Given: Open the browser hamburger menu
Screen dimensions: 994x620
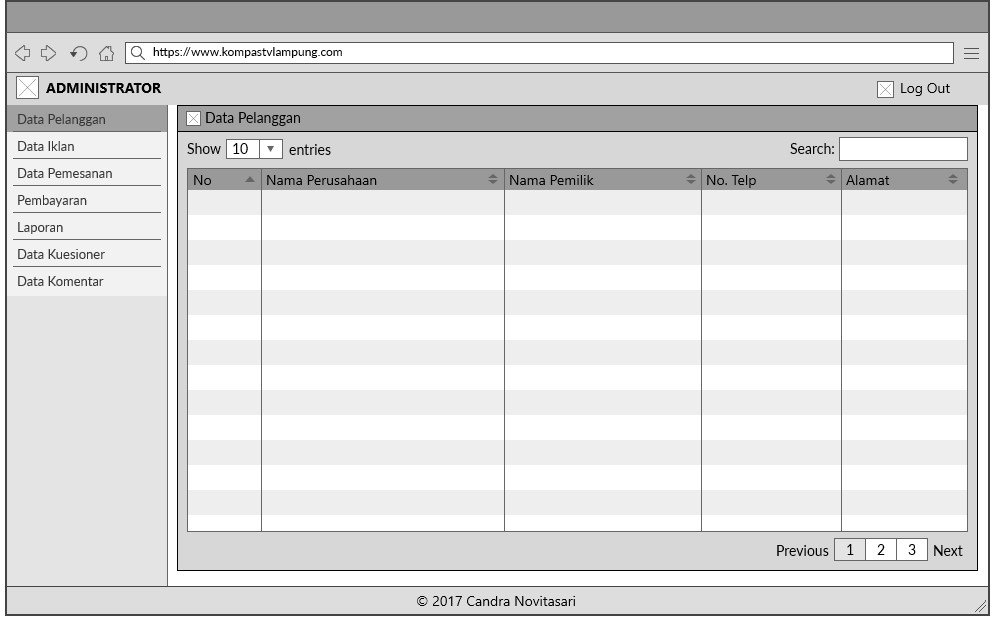Looking at the screenshot, I should tap(971, 53).
